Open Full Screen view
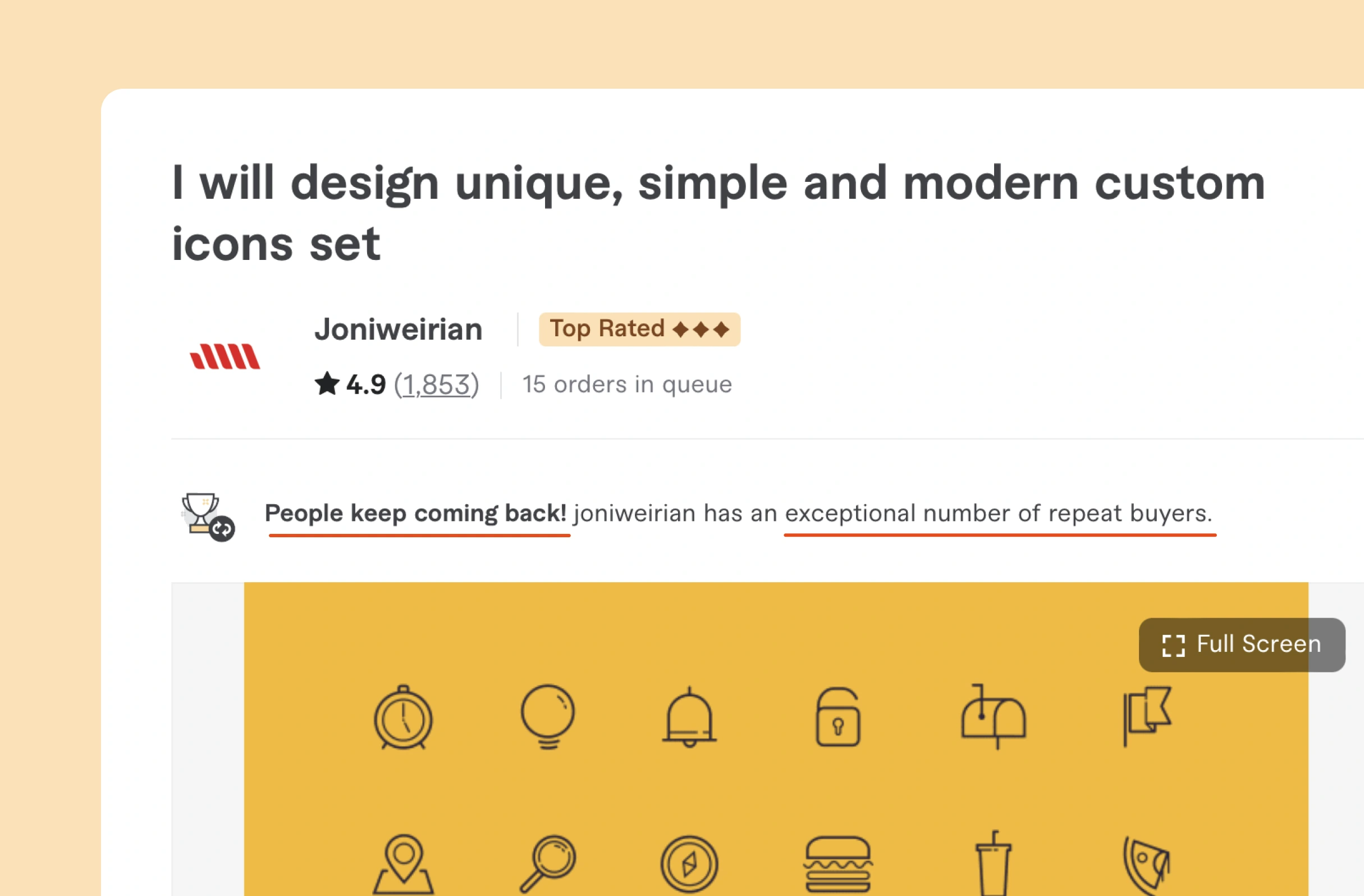Viewport: 1364px width, 896px height. click(x=1243, y=644)
